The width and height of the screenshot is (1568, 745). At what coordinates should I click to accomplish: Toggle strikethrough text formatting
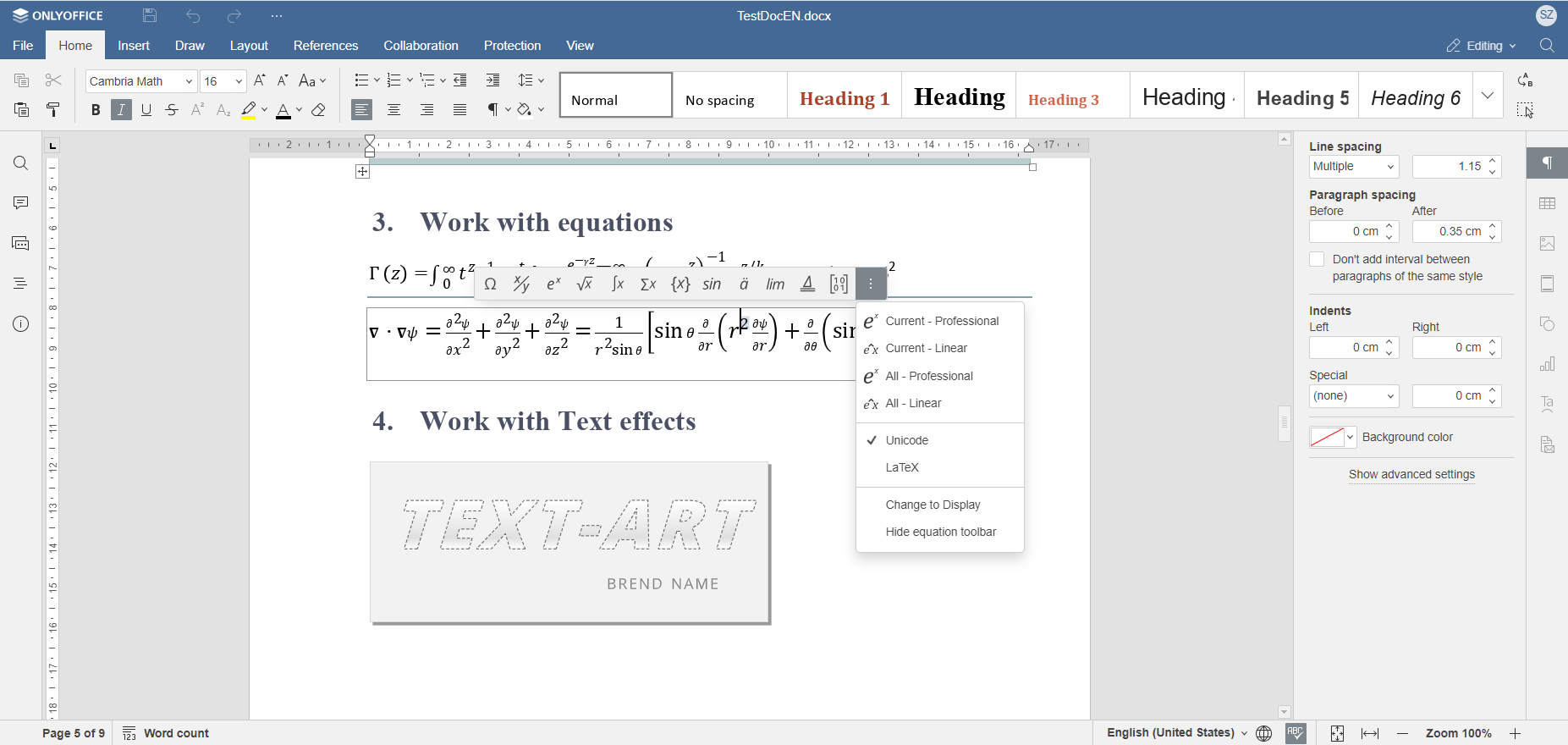pyautogui.click(x=172, y=110)
